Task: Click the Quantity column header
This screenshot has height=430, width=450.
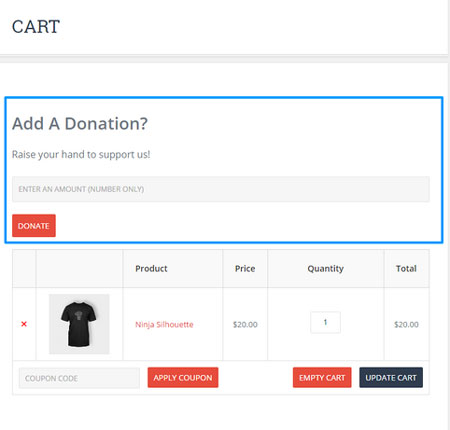Action: point(326,269)
